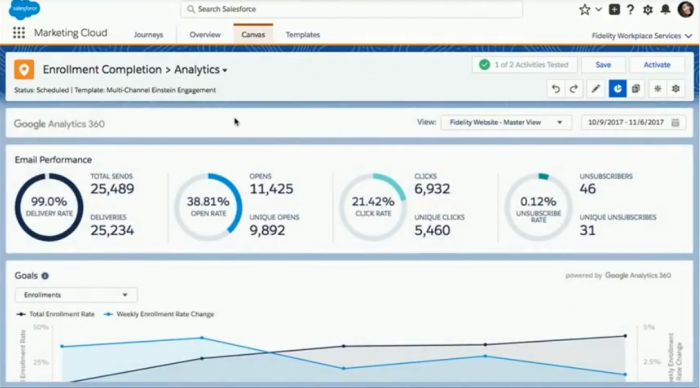
Task: Click the 1 of 2 Activities Tested status
Action: pos(525,65)
